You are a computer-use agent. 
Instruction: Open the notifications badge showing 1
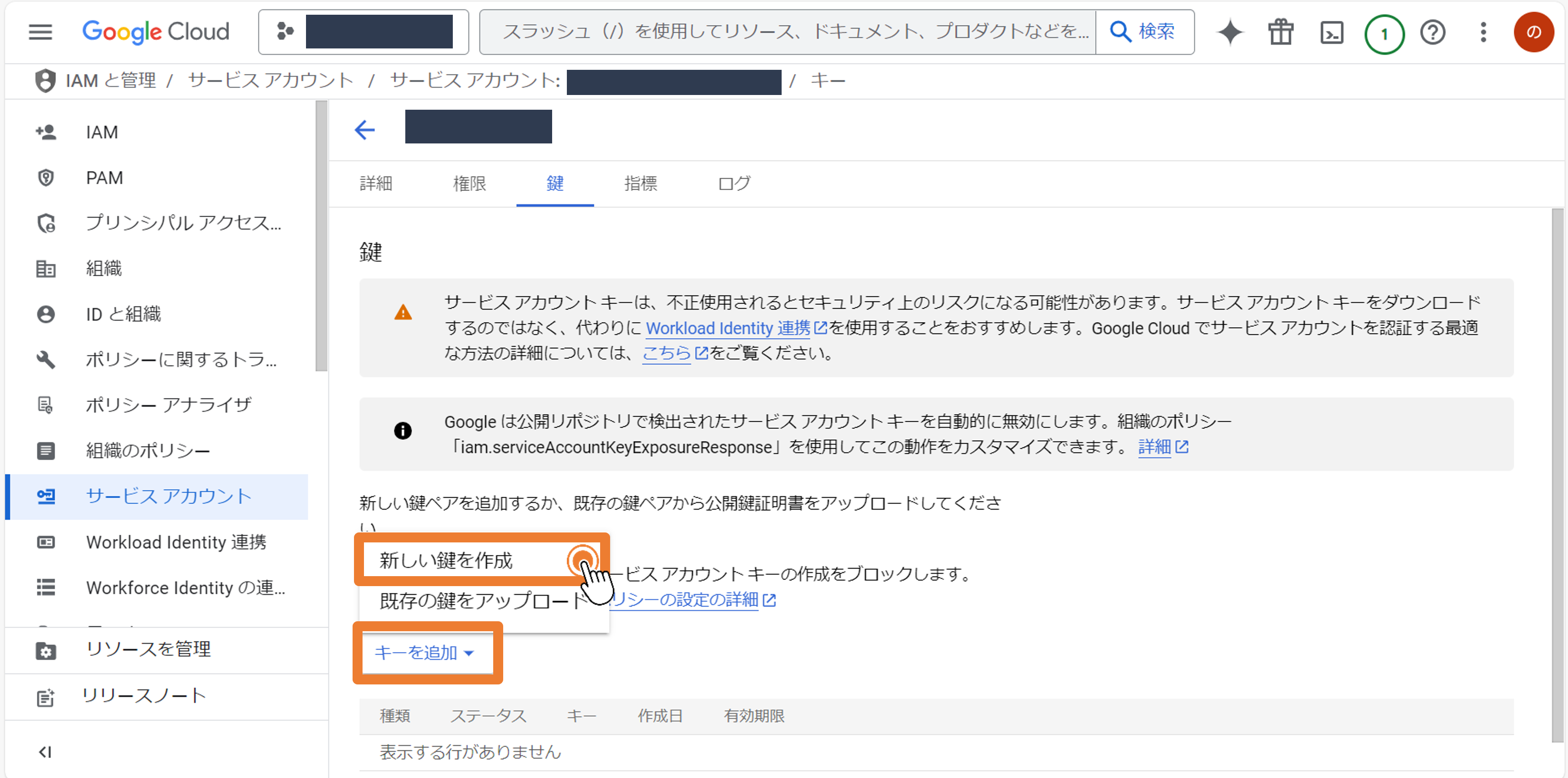pos(1384,34)
